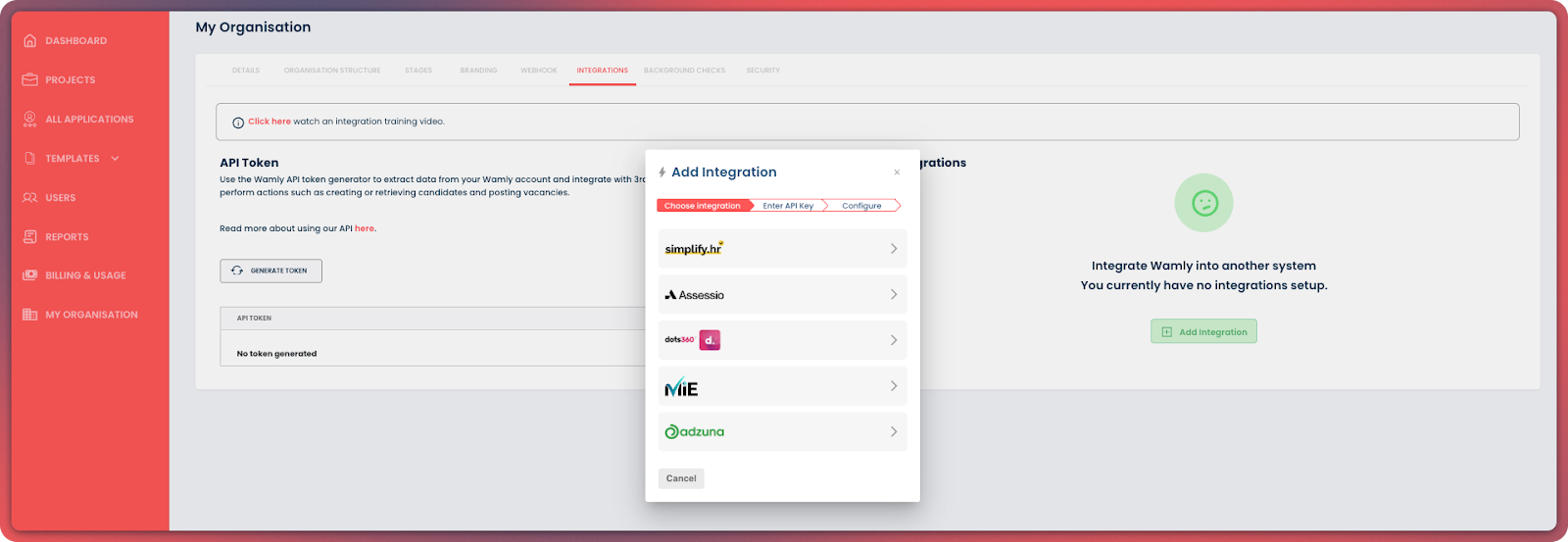Click the All Applications person icon

[x=29, y=120]
